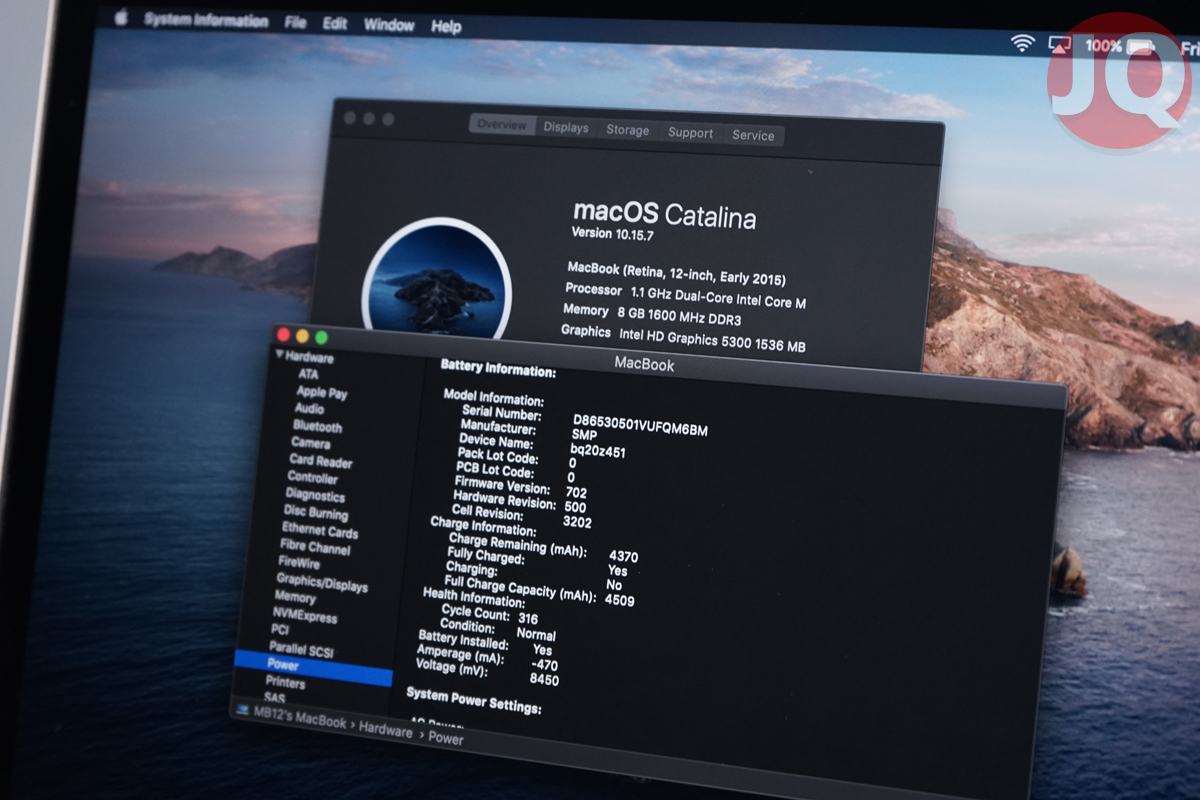The image size is (1200, 800).
Task: Collapse the Hardware section triangle
Action: (281, 355)
